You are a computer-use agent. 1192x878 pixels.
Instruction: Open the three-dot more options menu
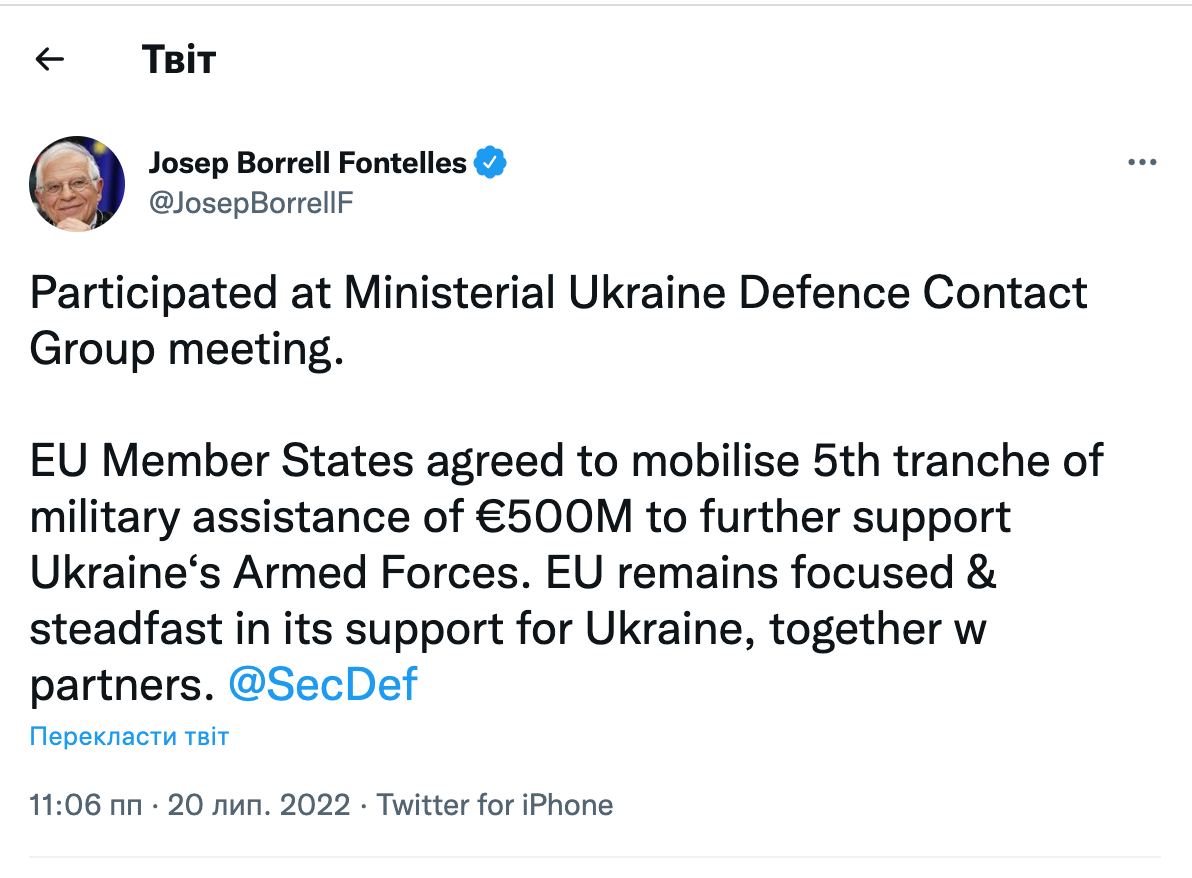tap(1141, 163)
